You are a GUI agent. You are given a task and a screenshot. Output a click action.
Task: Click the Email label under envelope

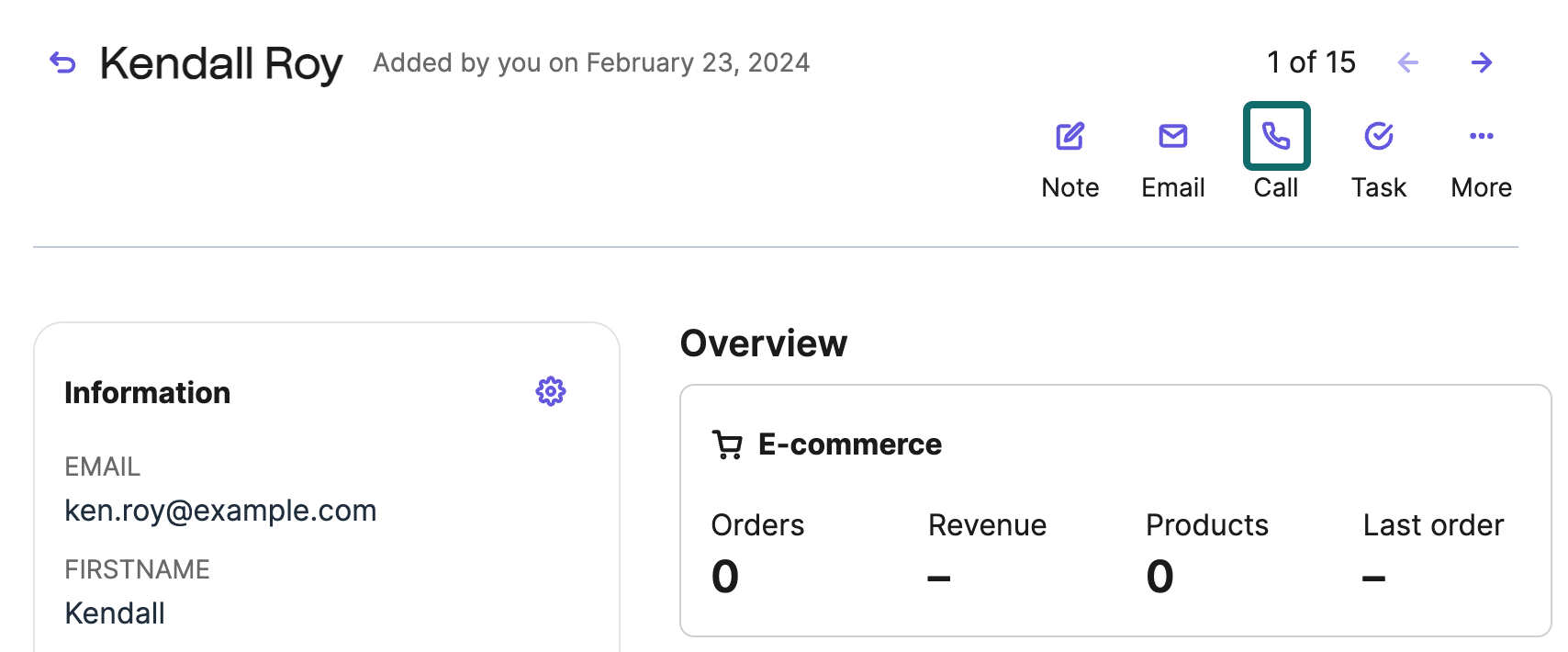click(x=1172, y=187)
